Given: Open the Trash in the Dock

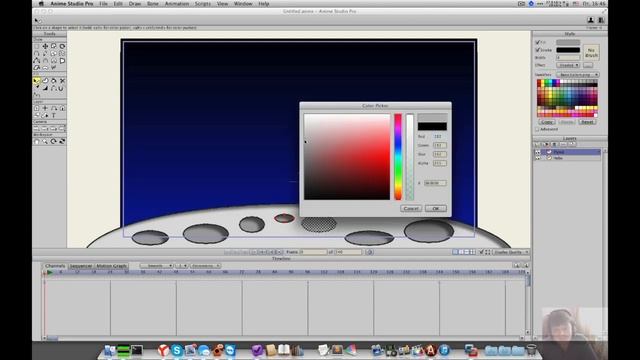Looking at the screenshot, I should coord(531,350).
